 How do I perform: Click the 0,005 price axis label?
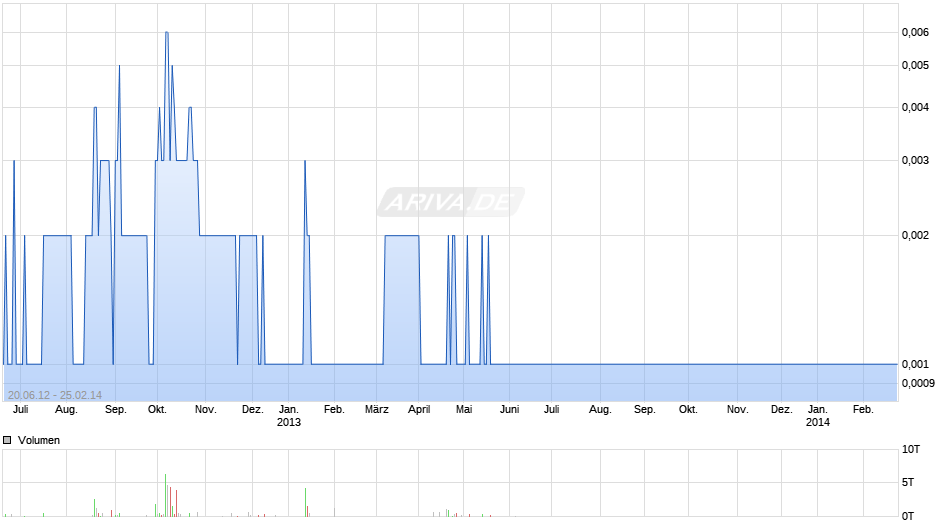[915, 65]
